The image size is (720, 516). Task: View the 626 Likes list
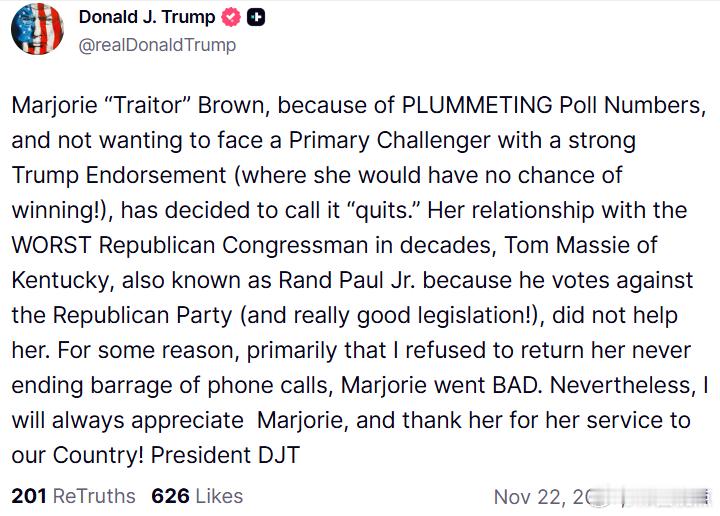coord(197,496)
